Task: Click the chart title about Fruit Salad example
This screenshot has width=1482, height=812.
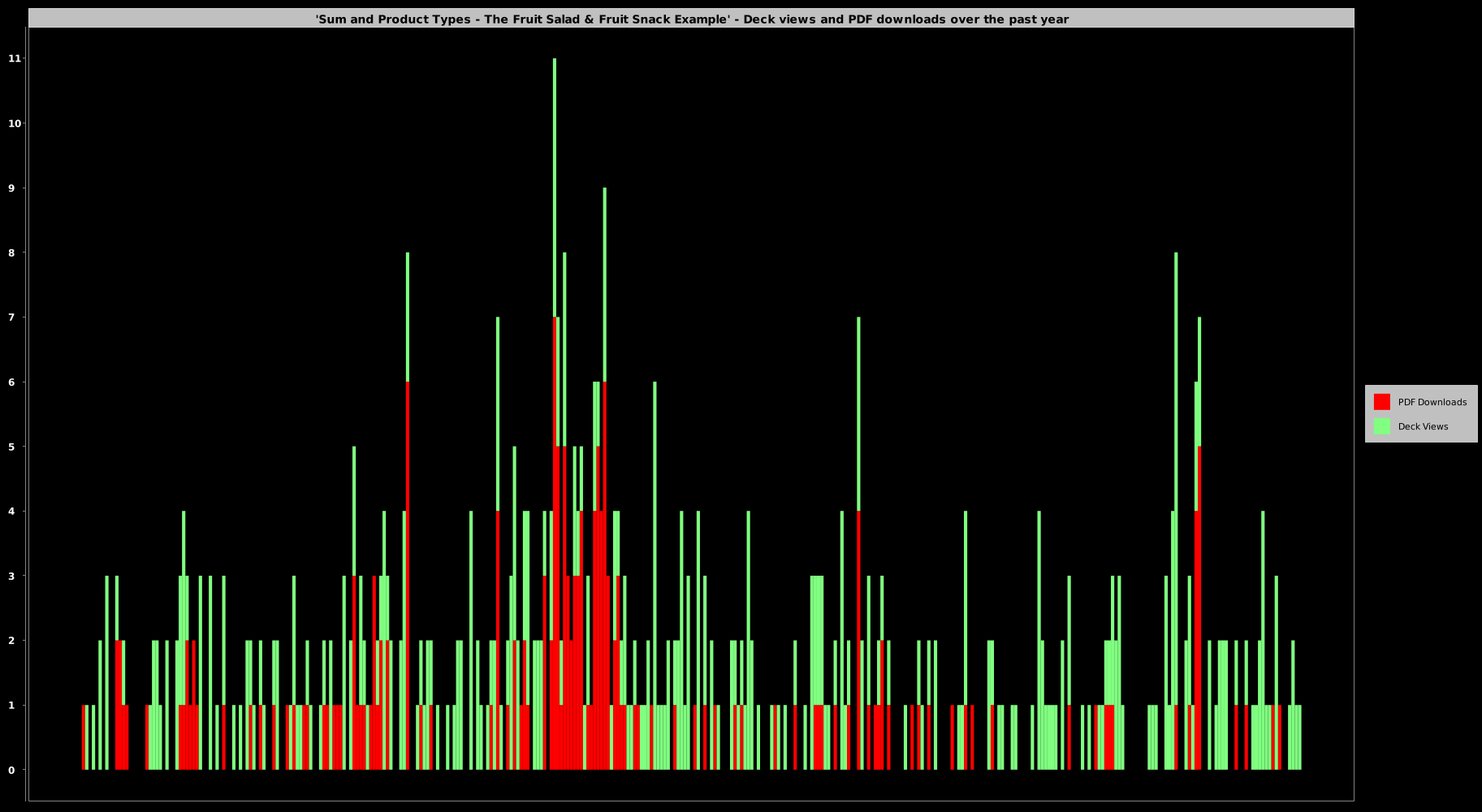Action: [692, 19]
